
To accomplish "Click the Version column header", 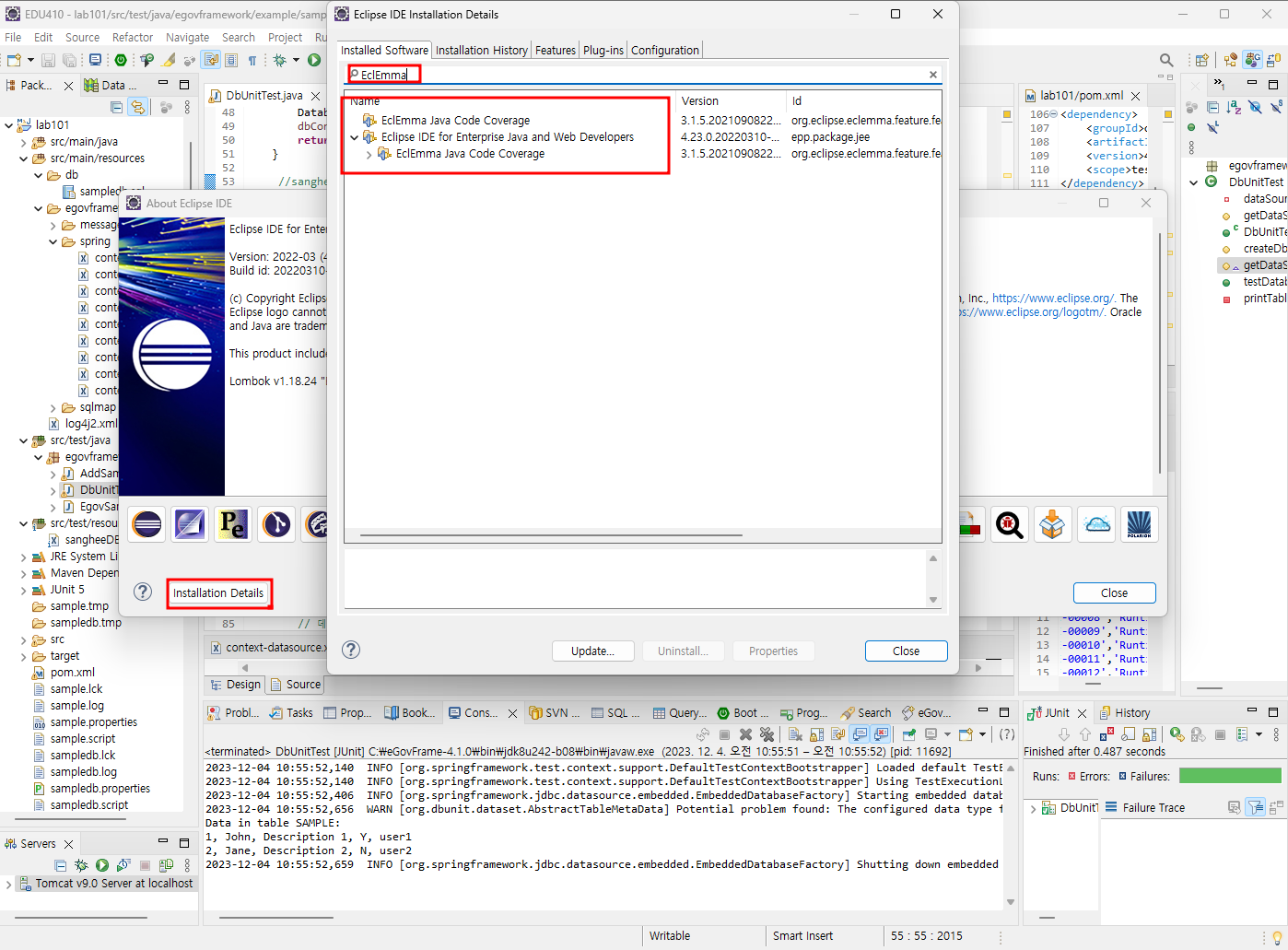I will pyautogui.click(x=732, y=101).
